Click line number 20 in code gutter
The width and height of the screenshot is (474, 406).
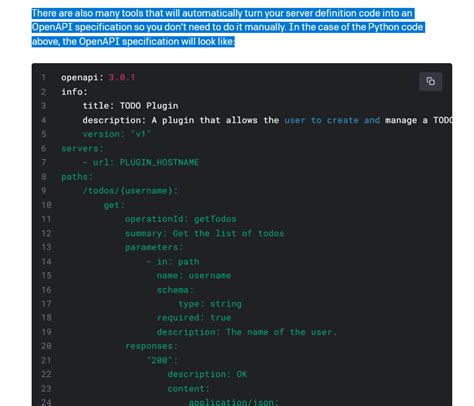click(46, 346)
